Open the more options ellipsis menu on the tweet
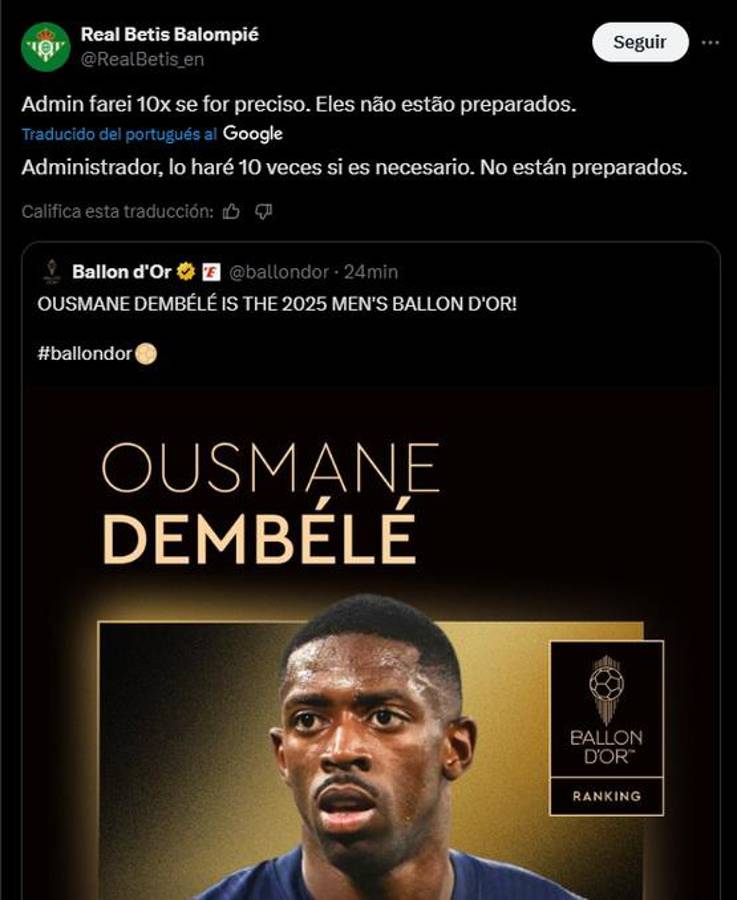Image resolution: width=737 pixels, height=900 pixels. (712, 41)
